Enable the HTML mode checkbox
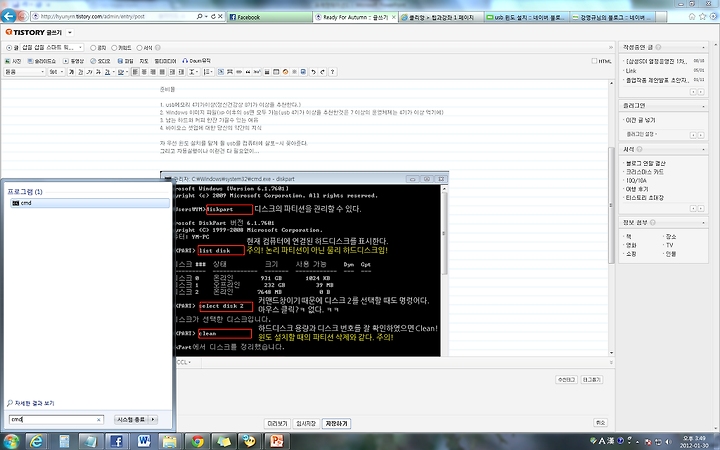This screenshot has width=720, height=450. 594,61
